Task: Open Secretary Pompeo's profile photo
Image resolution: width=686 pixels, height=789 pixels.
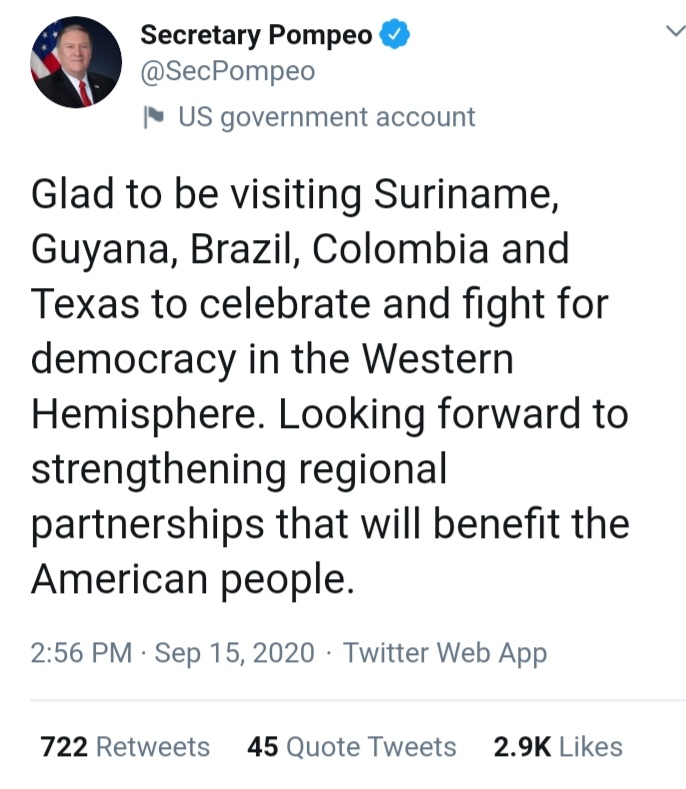Action: tap(76, 63)
